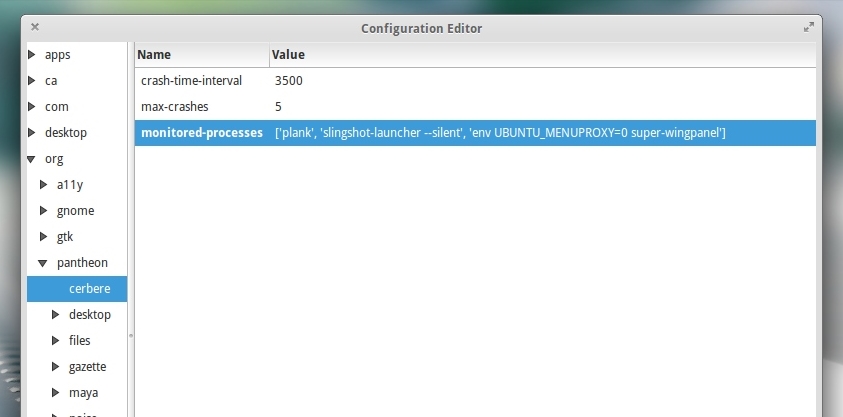Expand the top-level desktop node

point(32,132)
